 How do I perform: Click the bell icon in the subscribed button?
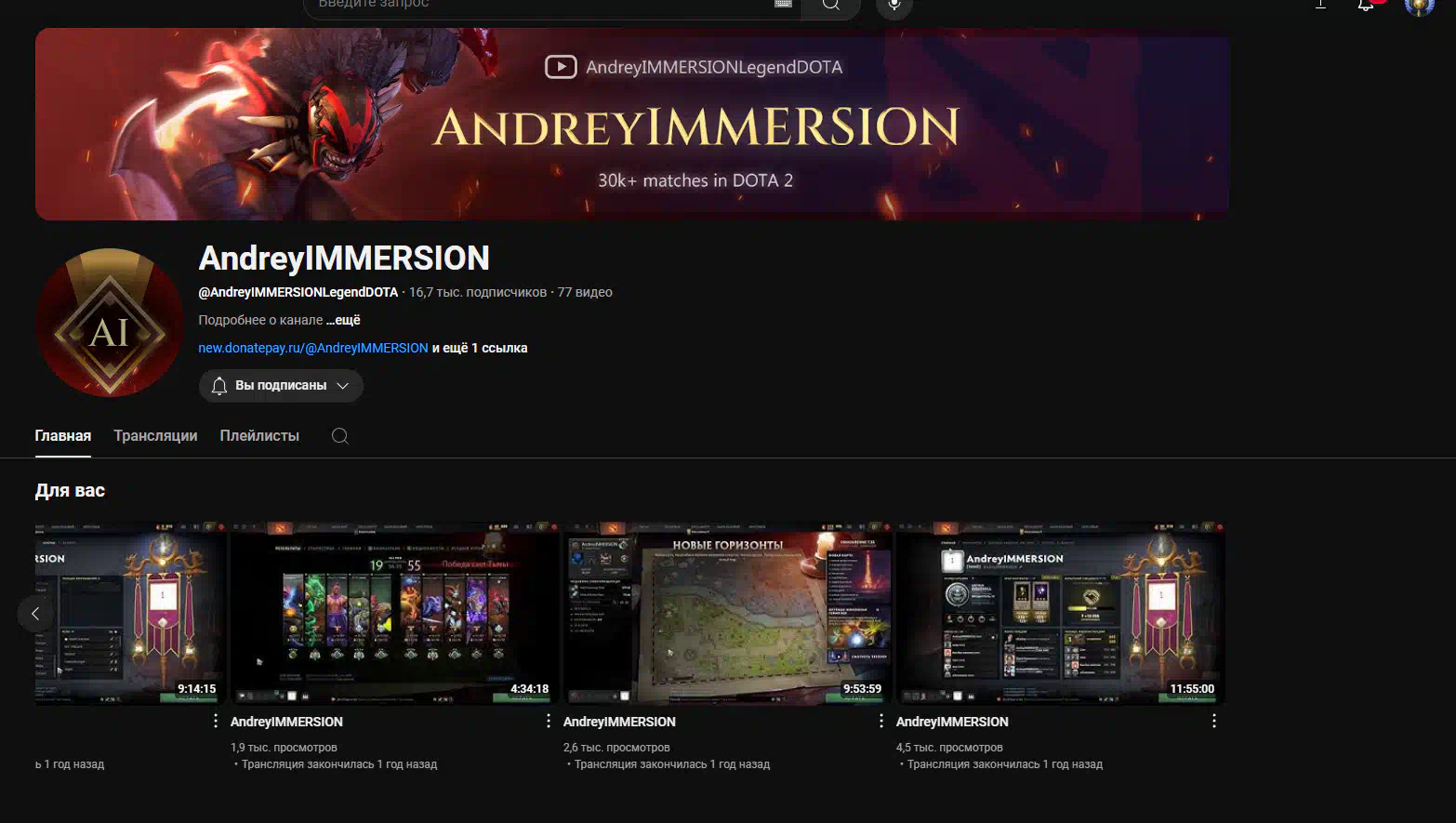(x=219, y=386)
